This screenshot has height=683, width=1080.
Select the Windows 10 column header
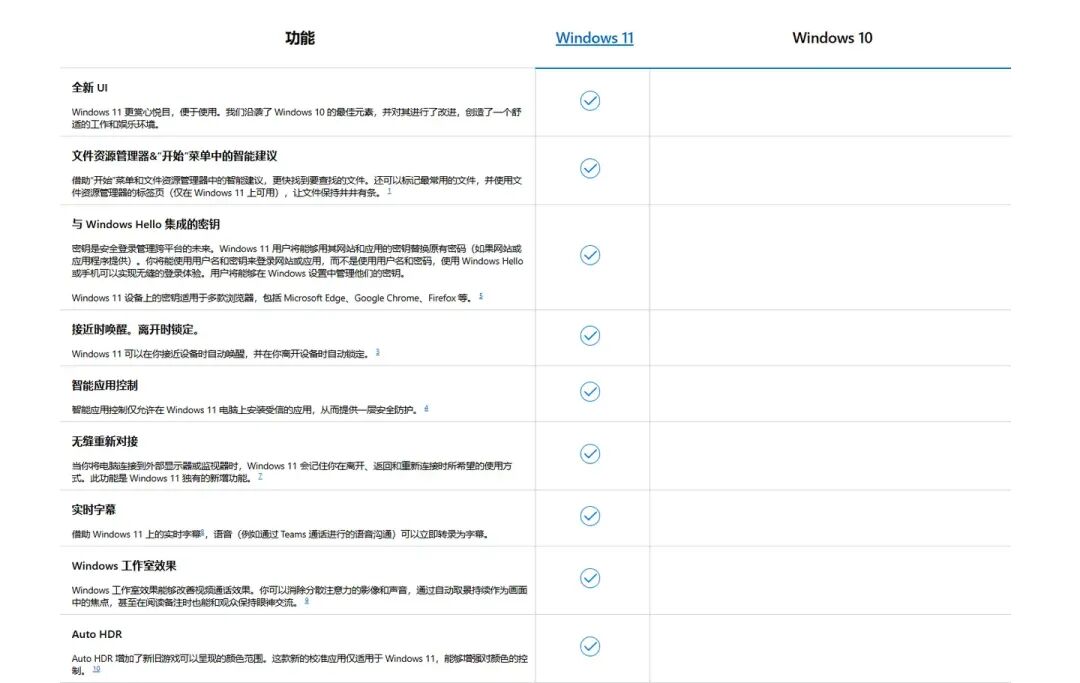pyautogui.click(x=832, y=38)
